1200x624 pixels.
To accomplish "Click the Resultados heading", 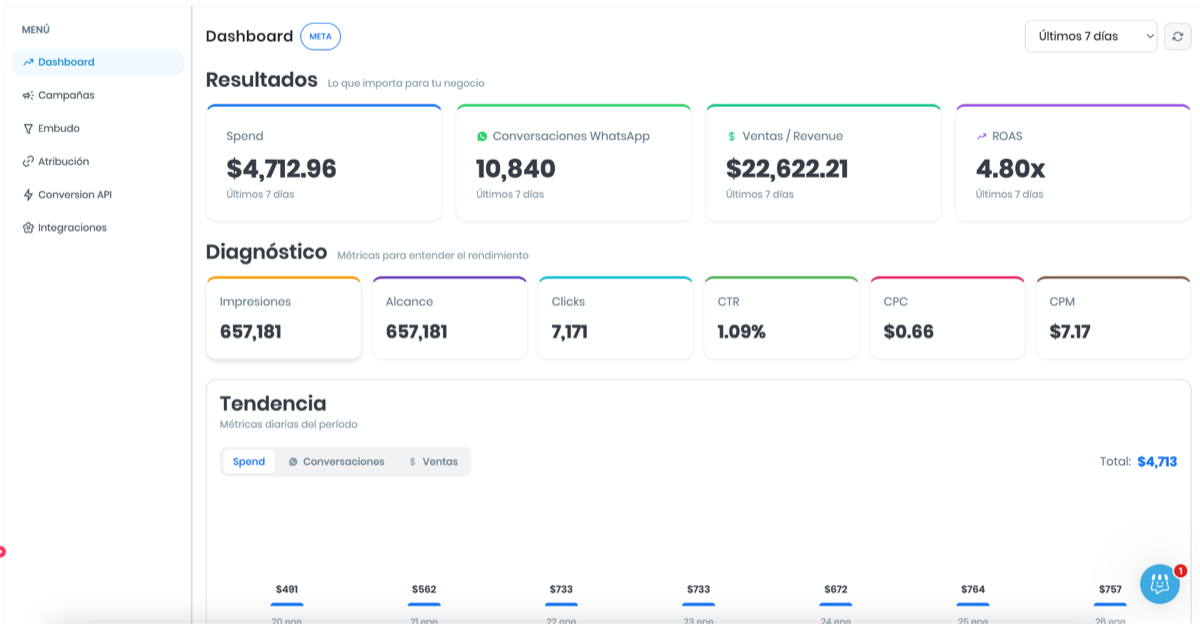I will pyautogui.click(x=262, y=80).
